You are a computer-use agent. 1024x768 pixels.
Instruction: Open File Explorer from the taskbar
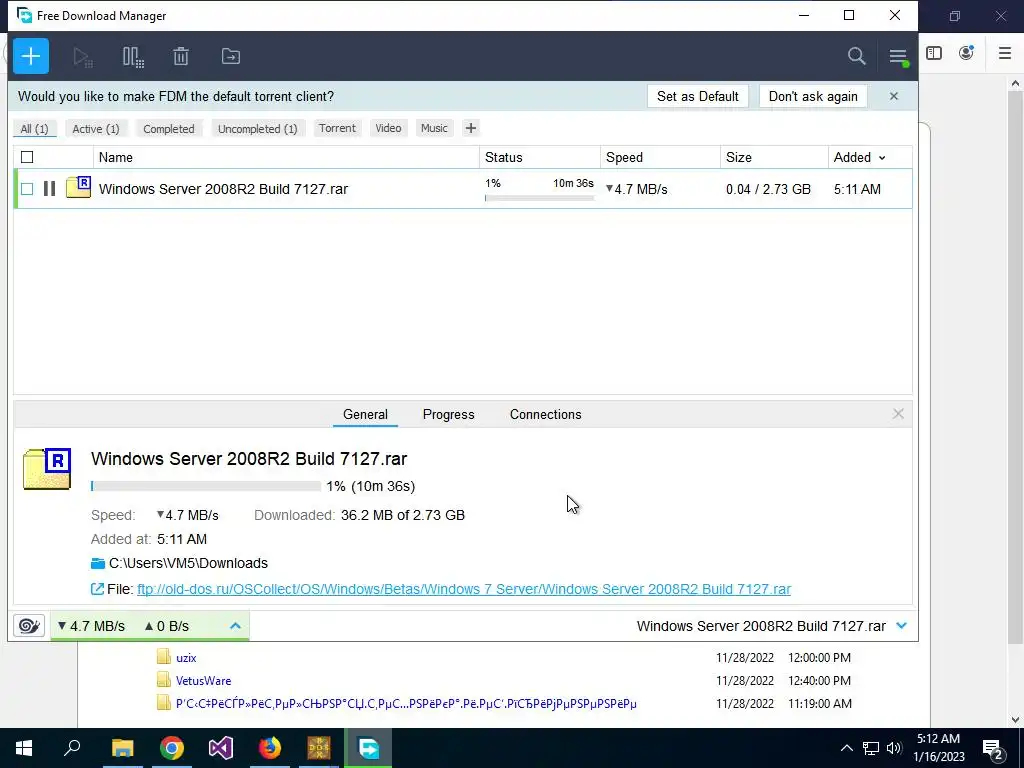[122, 748]
